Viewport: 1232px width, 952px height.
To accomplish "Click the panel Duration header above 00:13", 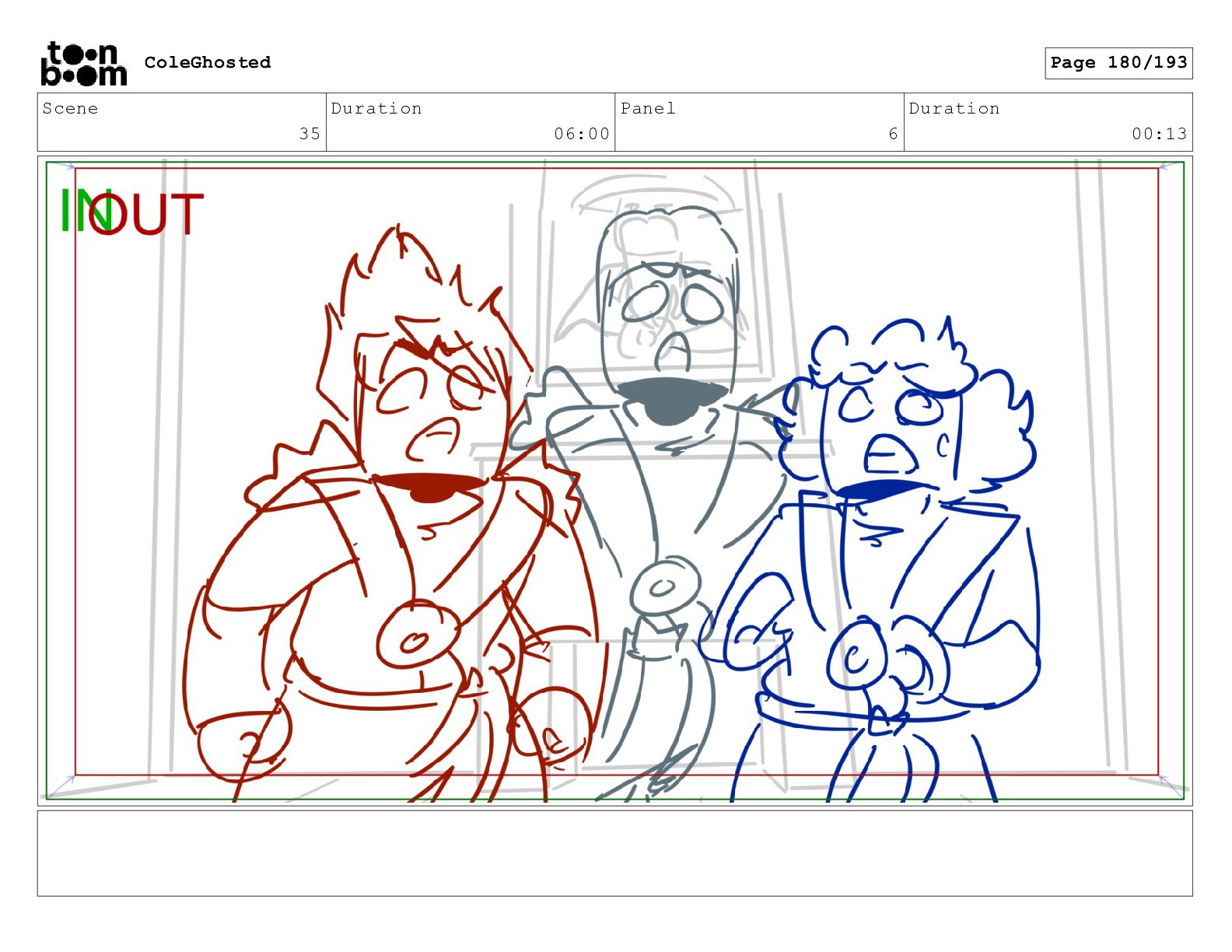I will (x=954, y=108).
